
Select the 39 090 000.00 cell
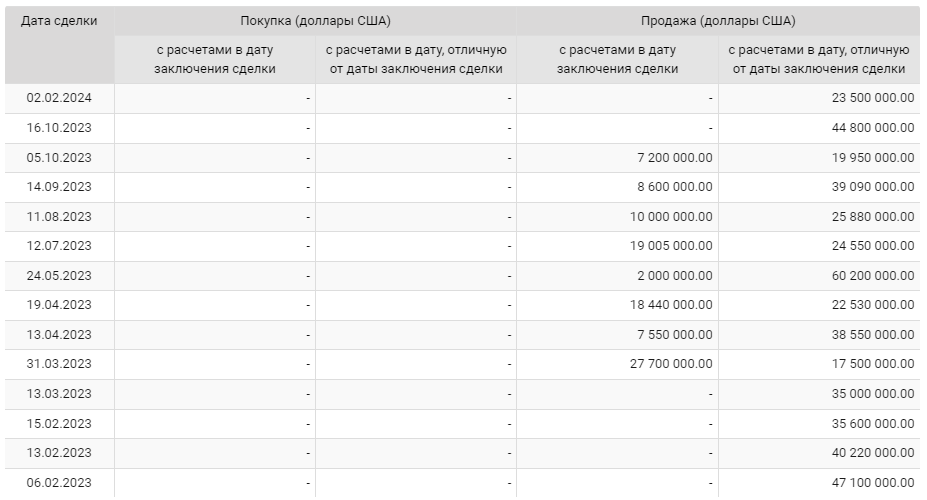(x=873, y=187)
